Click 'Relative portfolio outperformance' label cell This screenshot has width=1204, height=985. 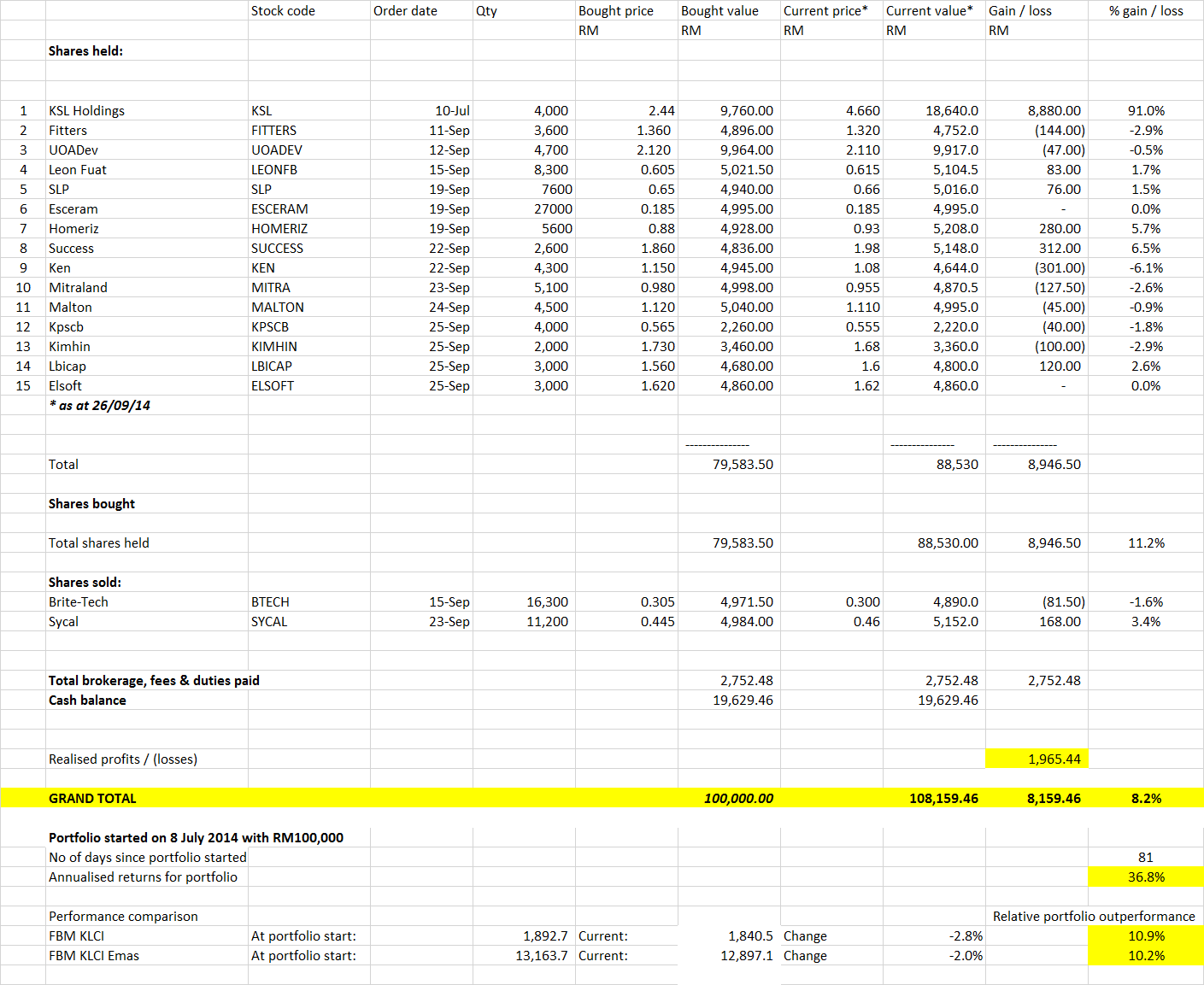[x=1094, y=916]
